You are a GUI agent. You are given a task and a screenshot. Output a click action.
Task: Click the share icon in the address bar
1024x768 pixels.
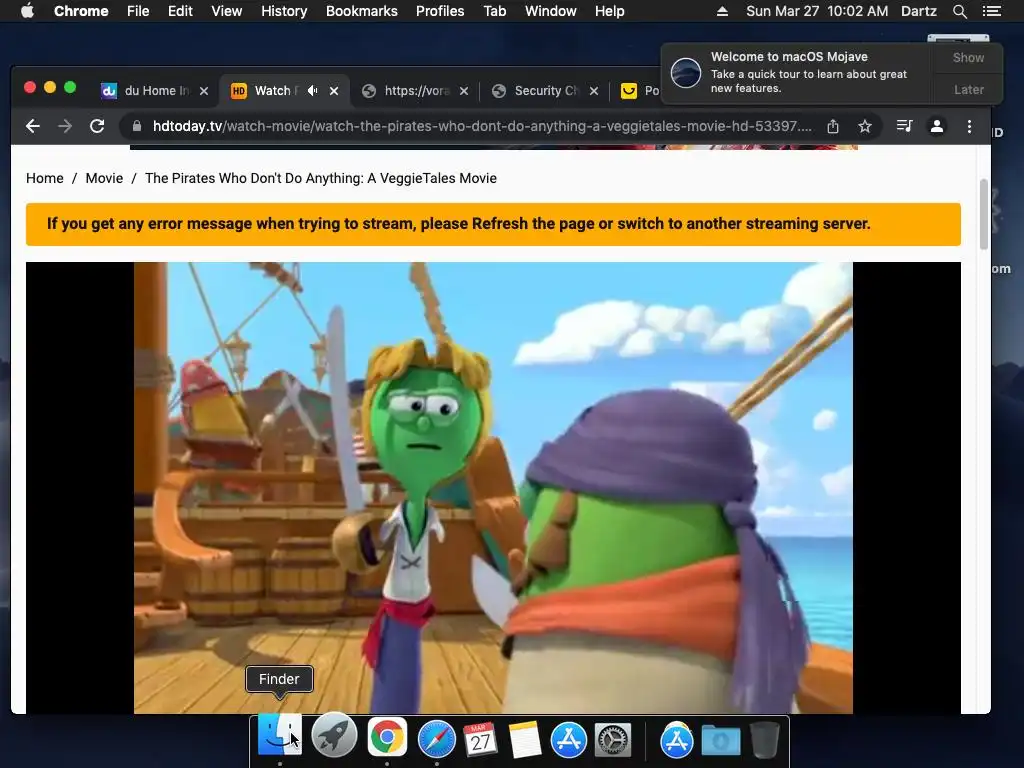tap(833, 126)
